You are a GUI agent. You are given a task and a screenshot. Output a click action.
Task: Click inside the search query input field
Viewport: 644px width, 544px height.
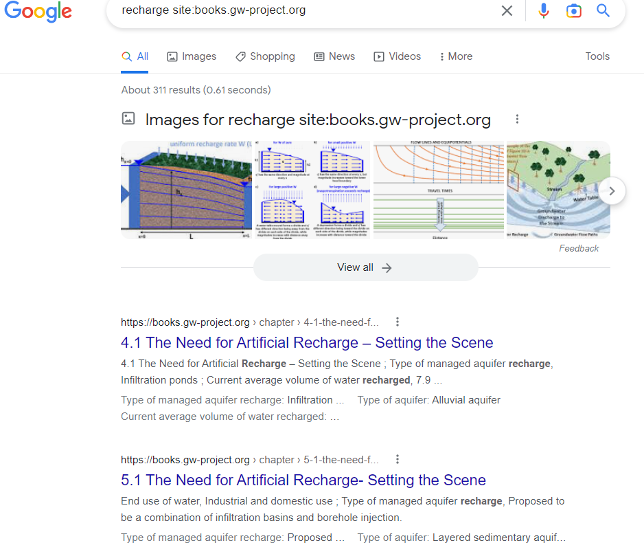[x=300, y=11]
